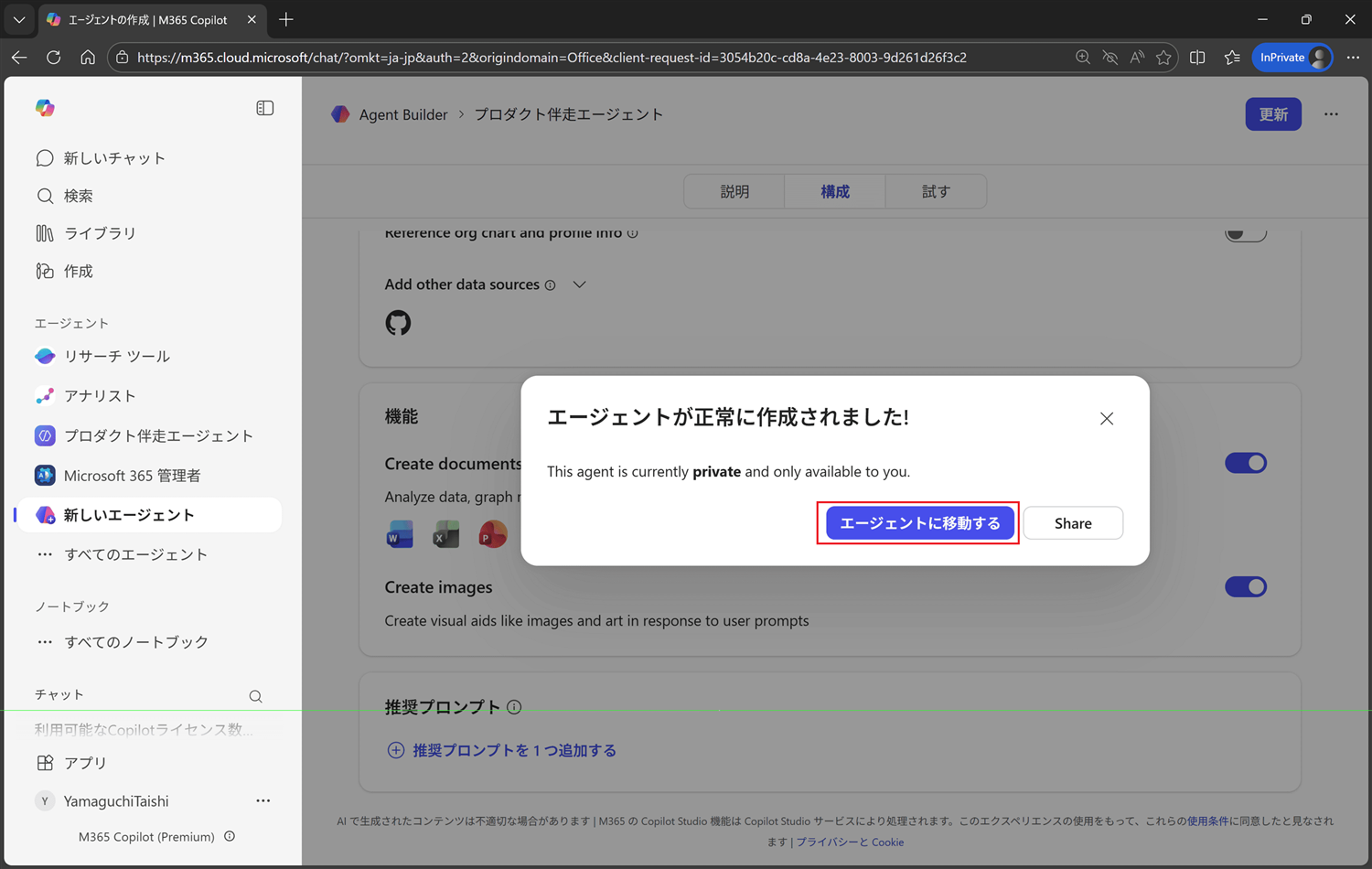Viewport: 1372px width, 869px height.
Task: Open browser settings and more menu
Action: [1353, 58]
